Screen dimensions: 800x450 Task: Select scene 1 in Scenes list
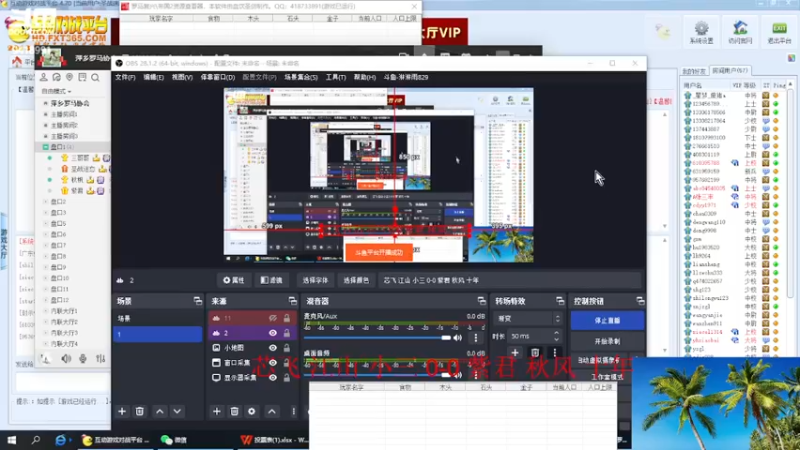(x=158, y=334)
